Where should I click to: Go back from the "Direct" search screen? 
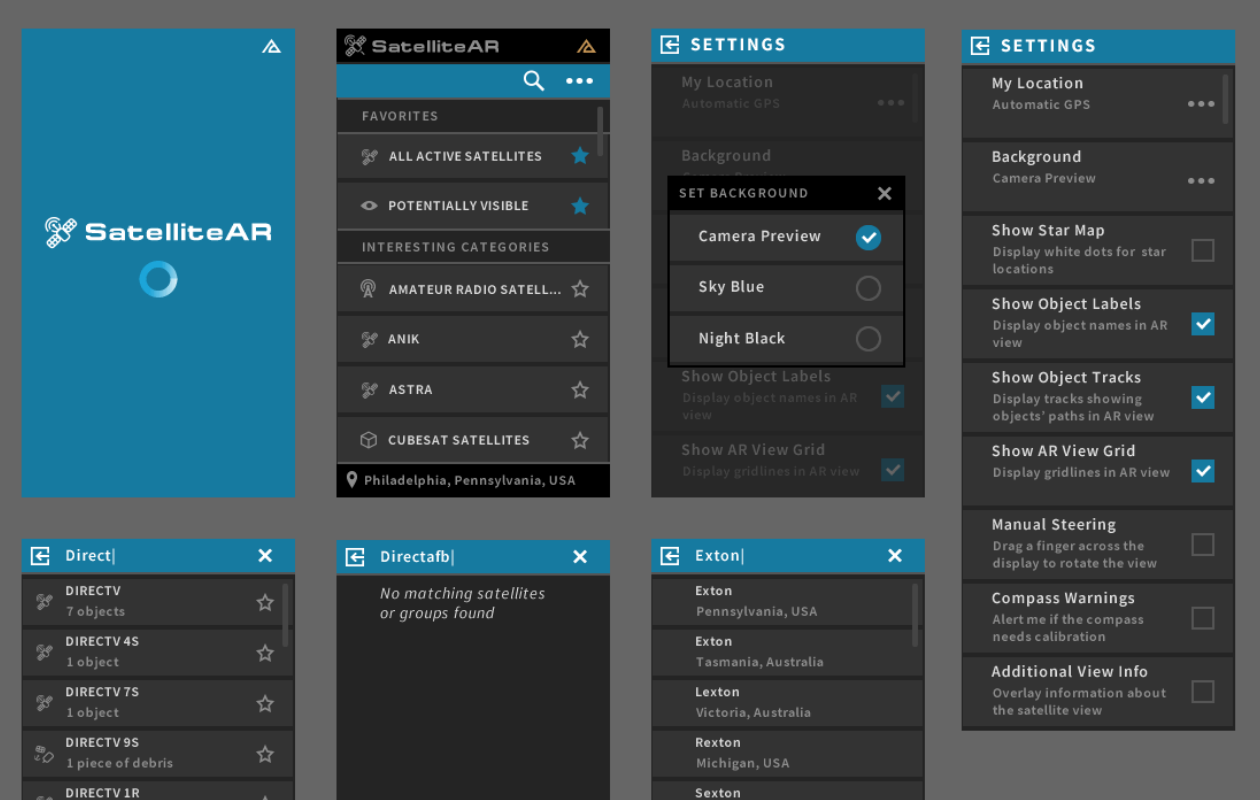point(40,556)
